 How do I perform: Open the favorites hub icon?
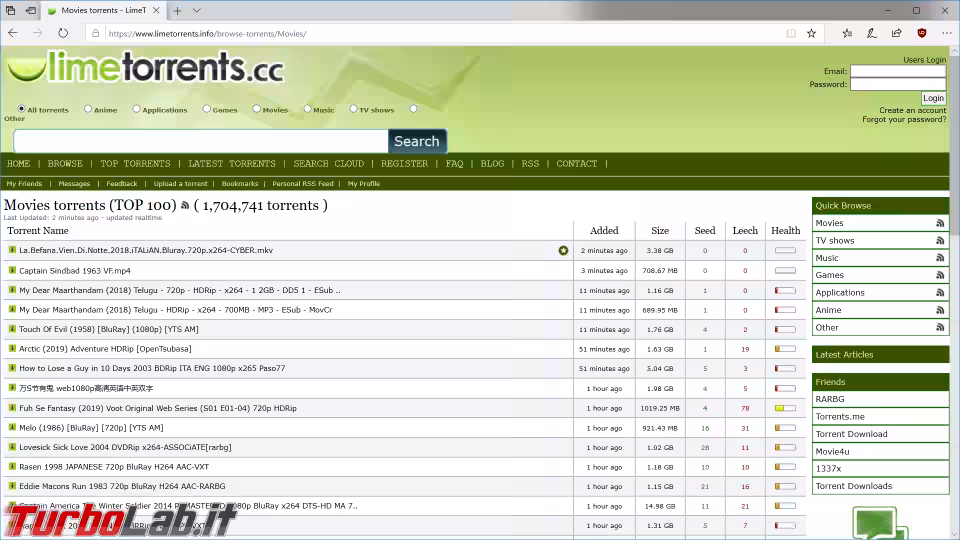[x=847, y=33]
